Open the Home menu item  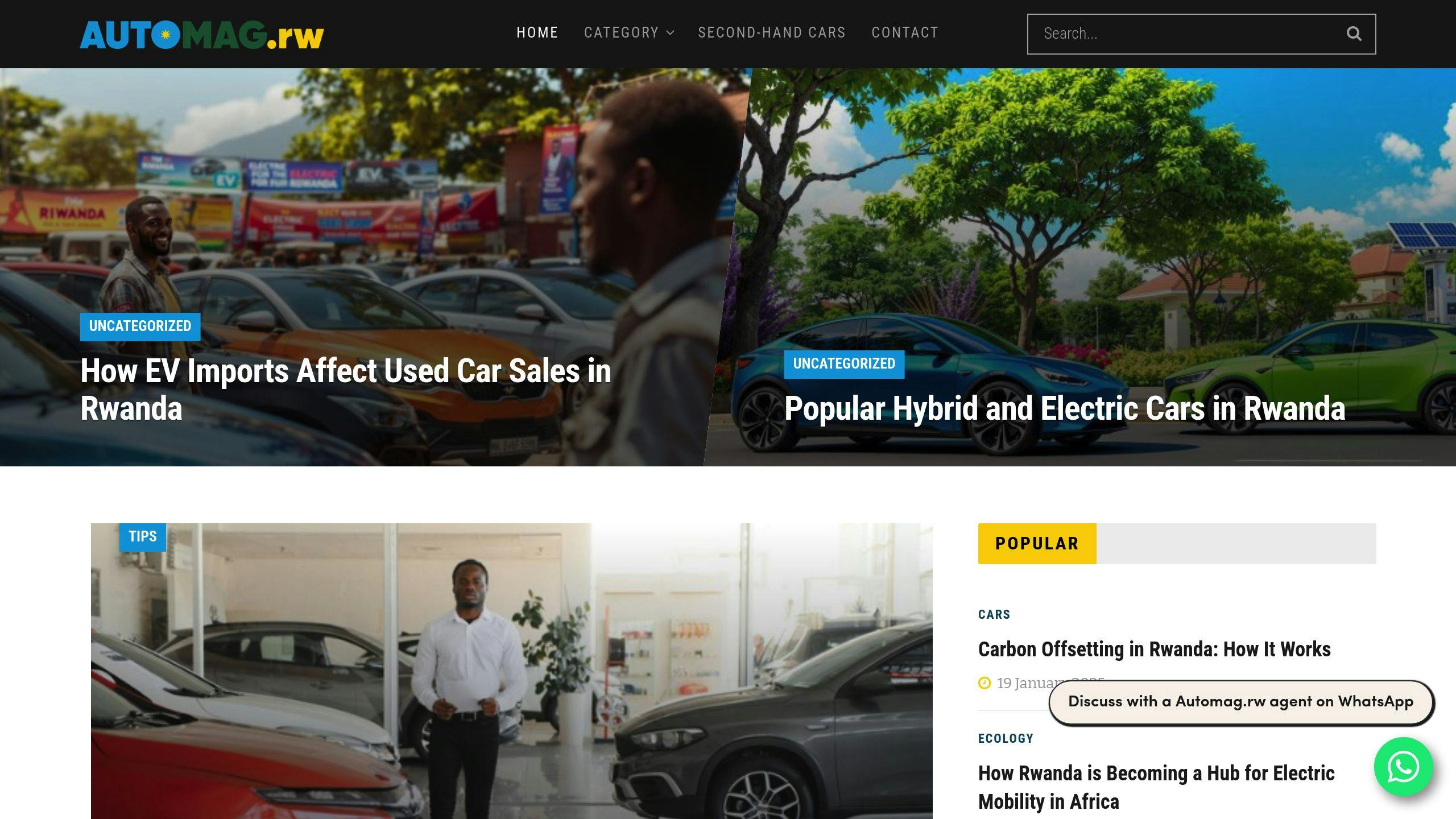537,32
